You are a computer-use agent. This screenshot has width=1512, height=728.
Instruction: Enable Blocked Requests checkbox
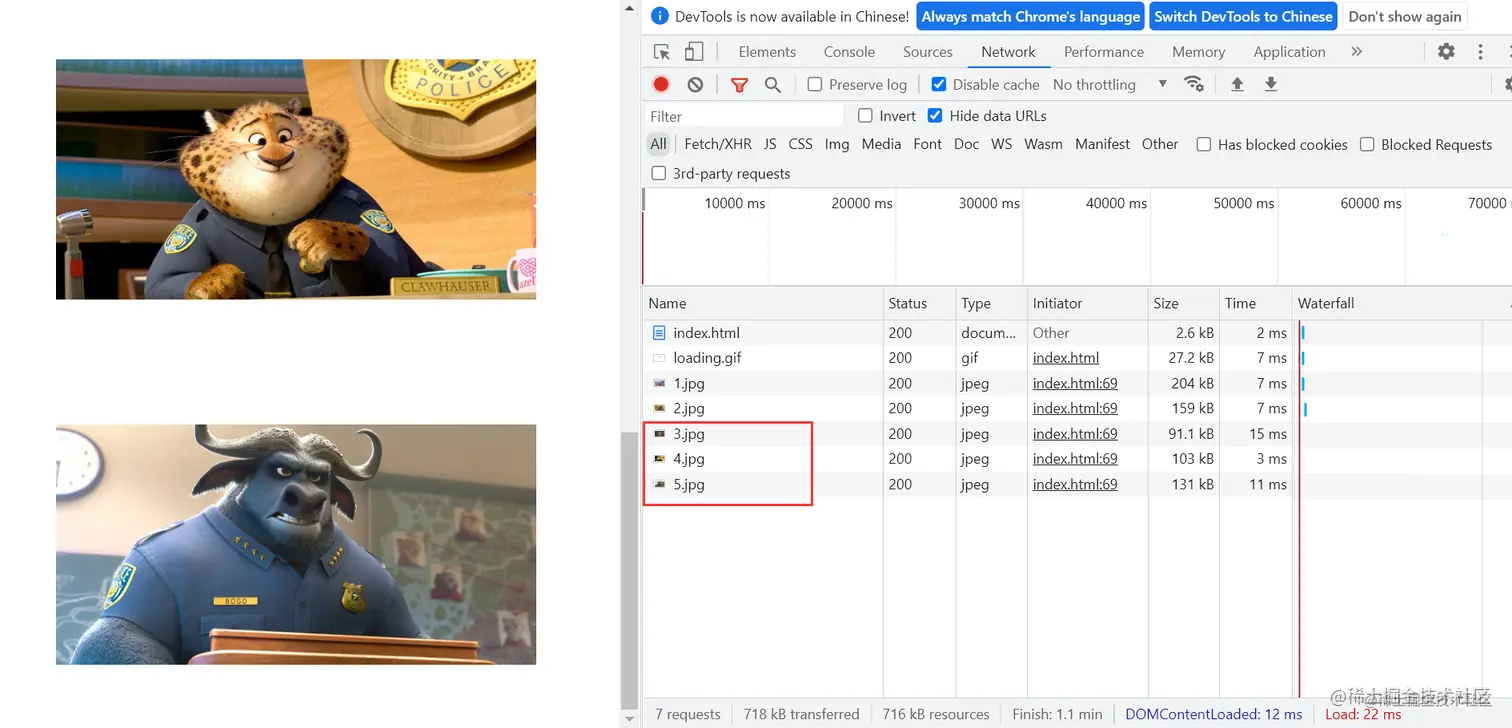click(x=1367, y=145)
